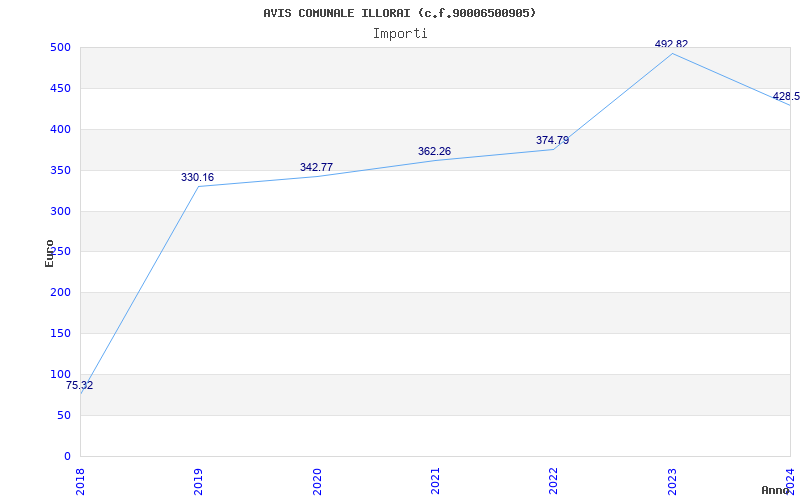The height and width of the screenshot is (500, 800).
Task: Click the Anno x-axis title
Action: pyautogui.click(x=776, y=490)
